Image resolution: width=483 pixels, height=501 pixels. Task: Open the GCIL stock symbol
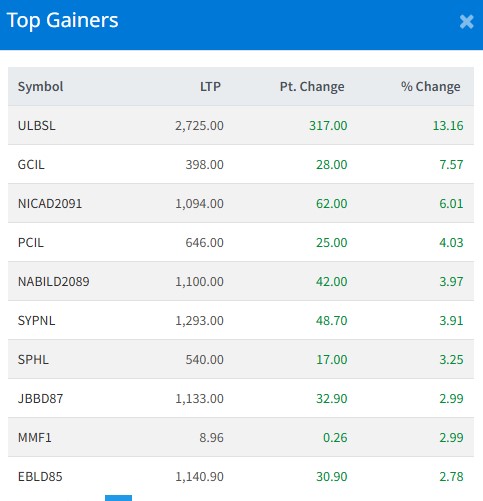tap(31, 165)
